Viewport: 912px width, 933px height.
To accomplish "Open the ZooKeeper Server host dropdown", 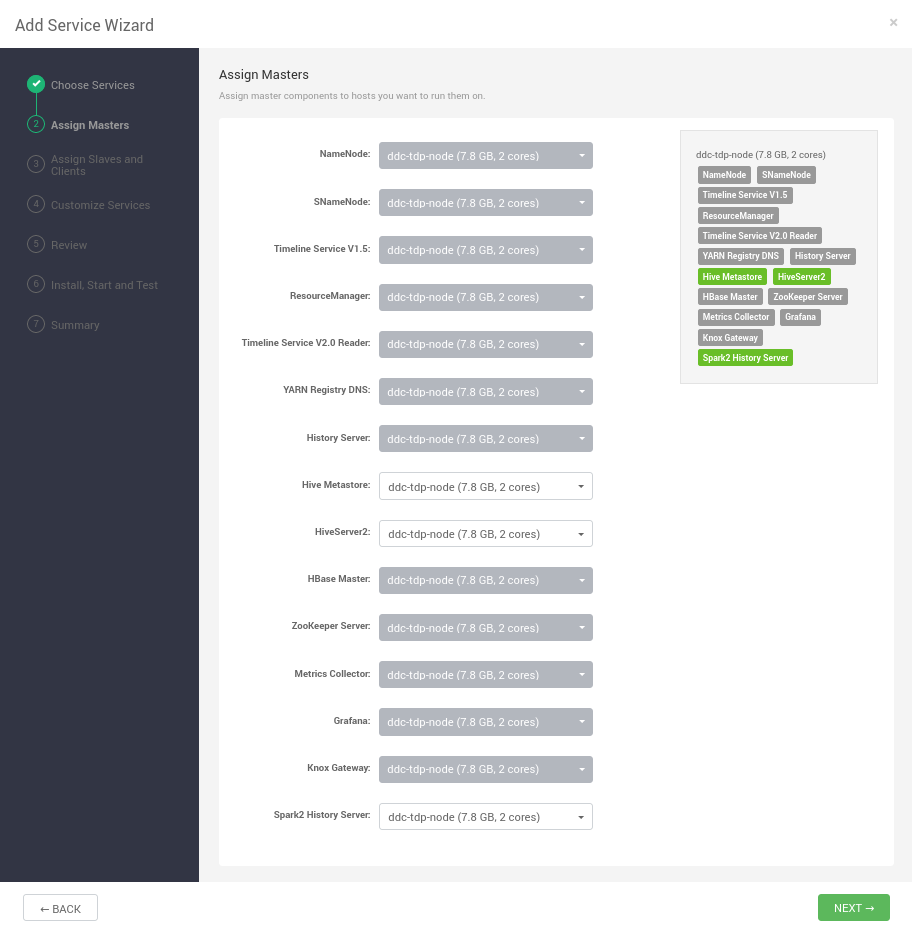I will 485,628.
